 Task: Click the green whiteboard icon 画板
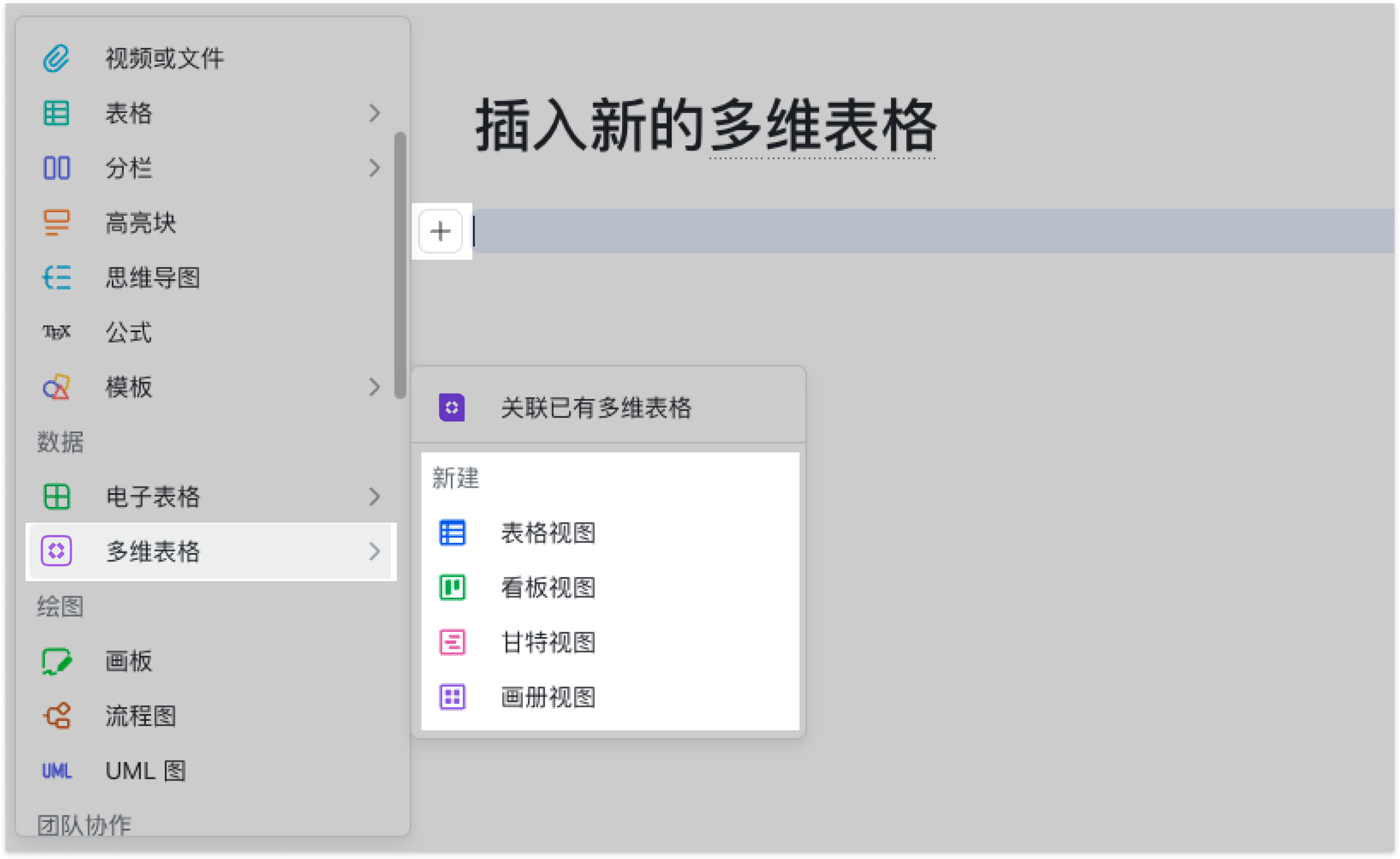coord(56,662)
